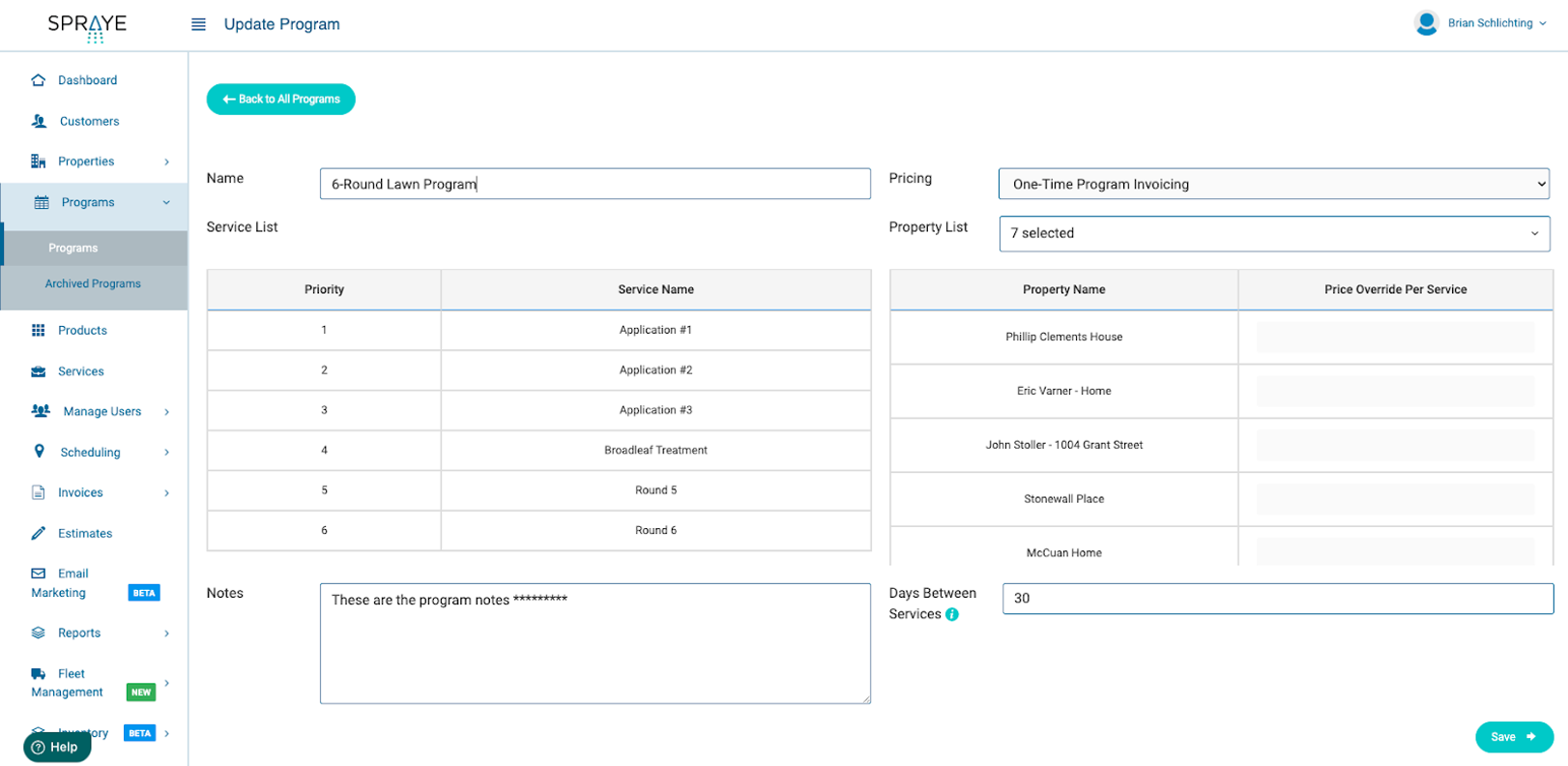Click the Fleet Management truck icon
The image size is (1568, 766).
click(x=39, y=673)
